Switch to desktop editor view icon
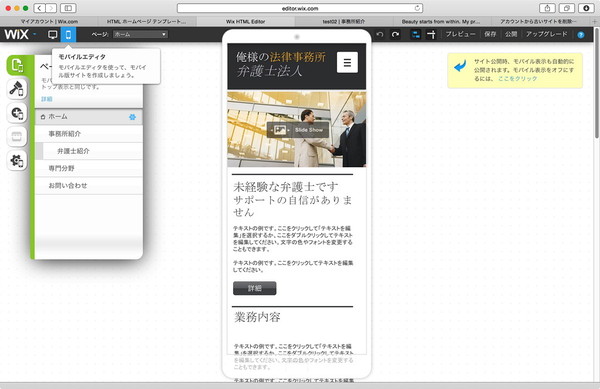 tap(52, 34)
